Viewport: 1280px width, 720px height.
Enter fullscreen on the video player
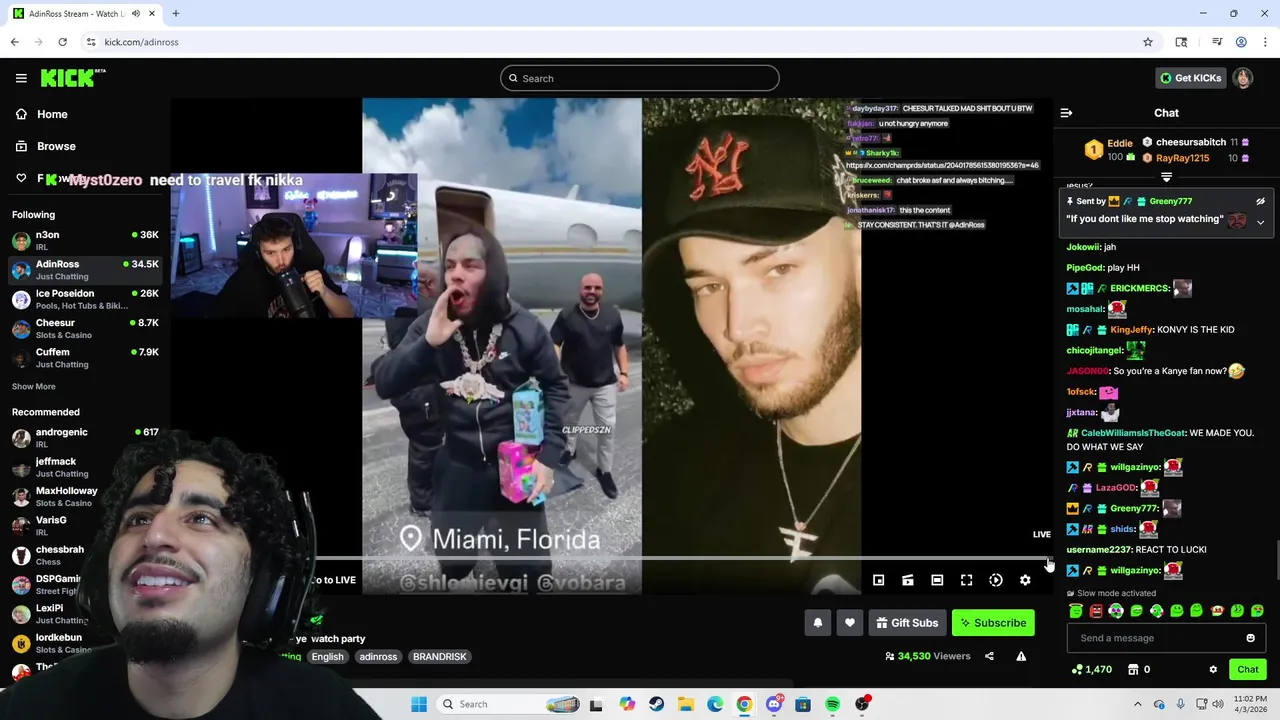point(966,580)
